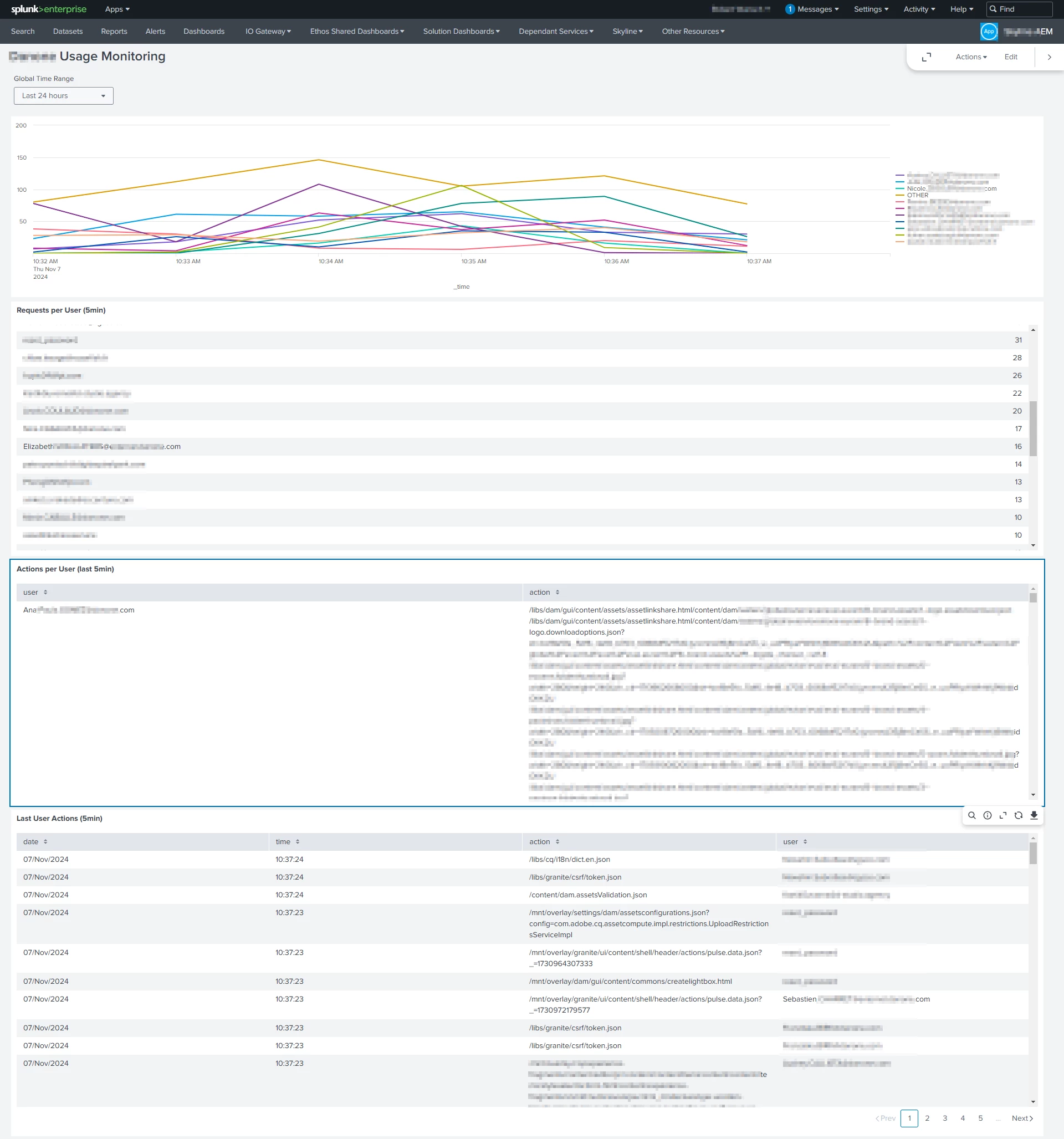Open Solution Dashboards menu
The height and width of the screenshot is (1139, 1064).
pos(461,32)
